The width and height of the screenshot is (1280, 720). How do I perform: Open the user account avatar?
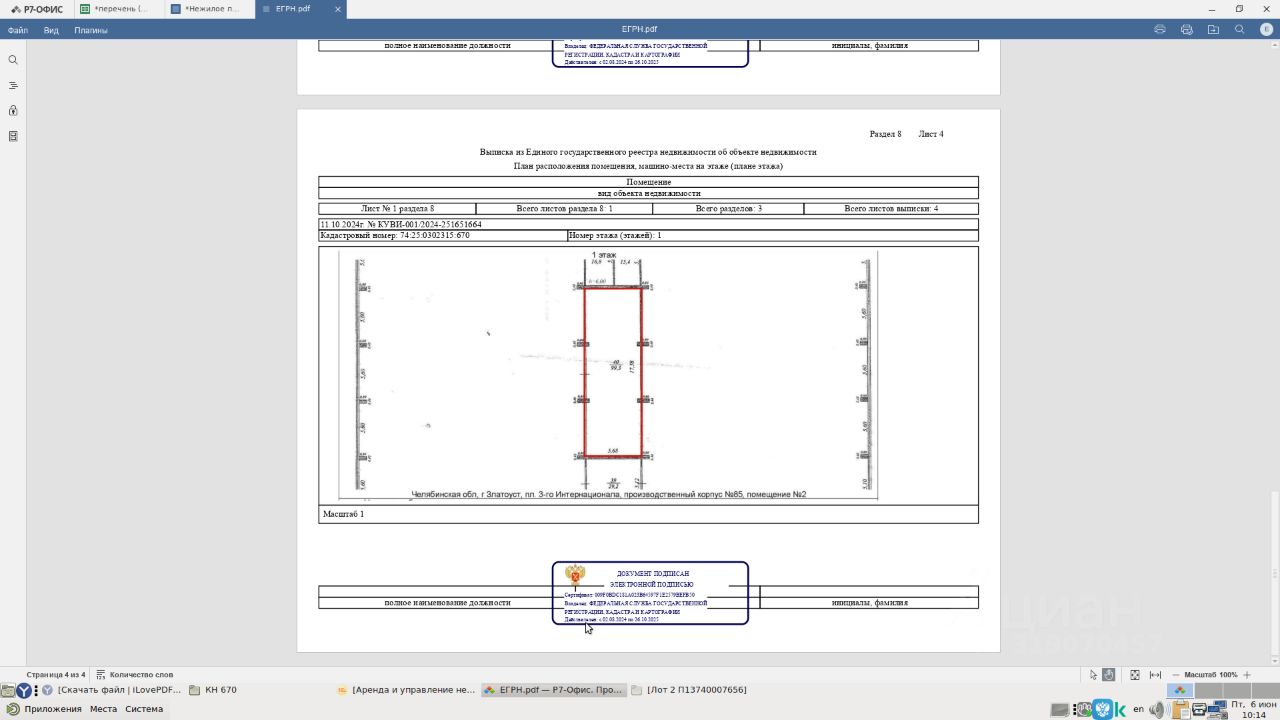coord(1266,30)
